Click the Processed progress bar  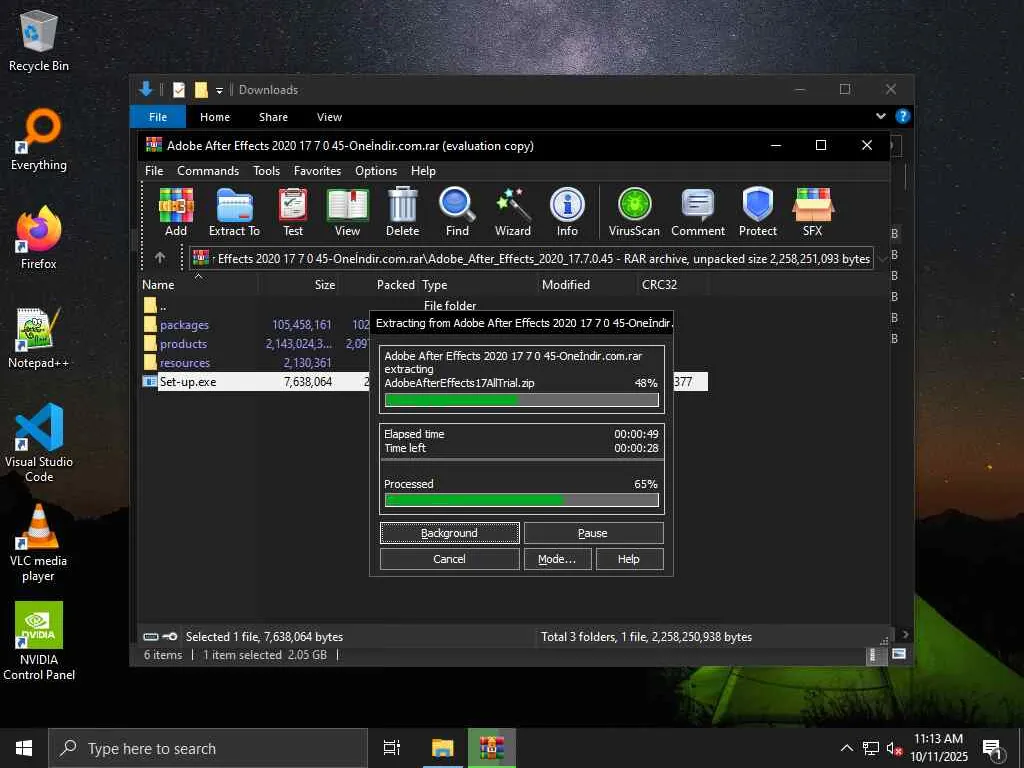pyautogui.click(x=521, y=500)
